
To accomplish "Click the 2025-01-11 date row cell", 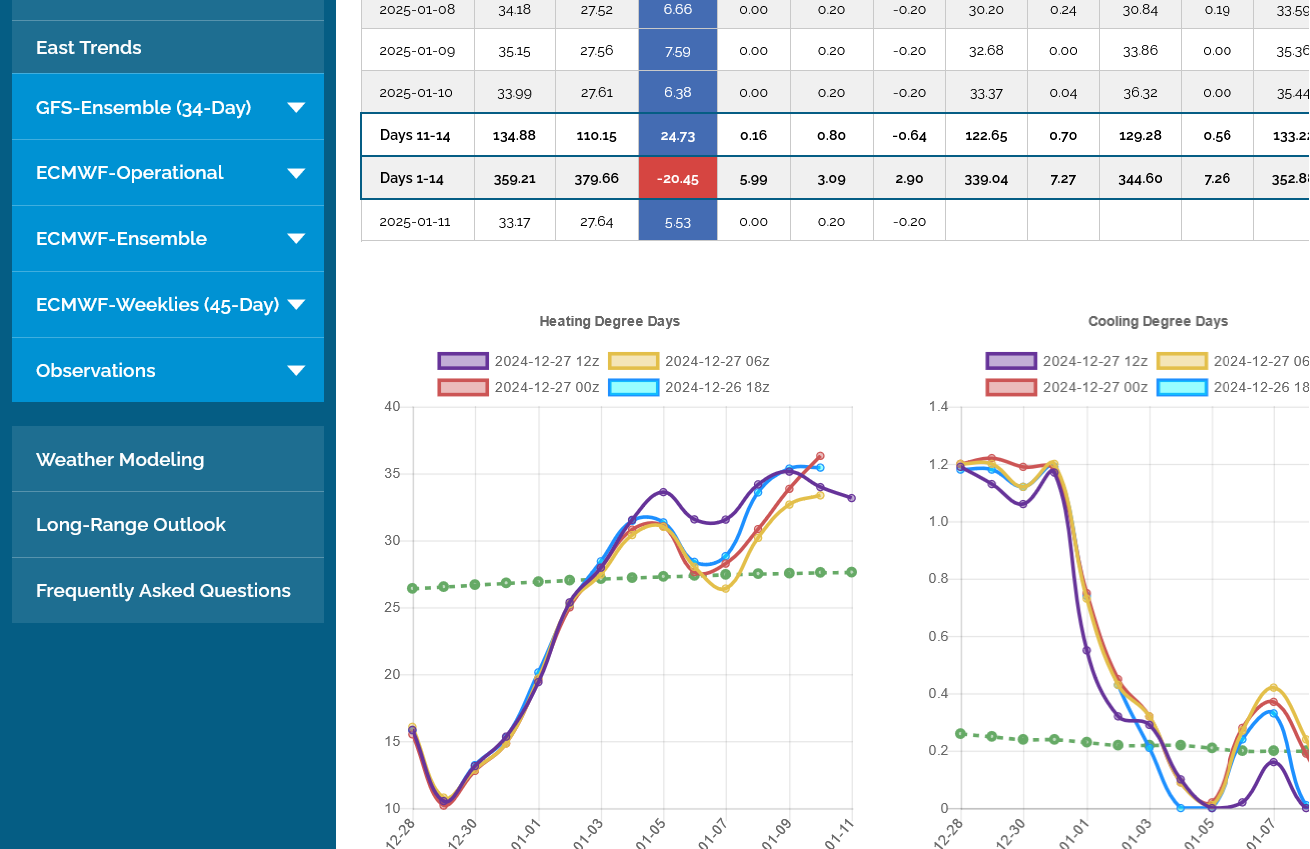I will (415, 222).
